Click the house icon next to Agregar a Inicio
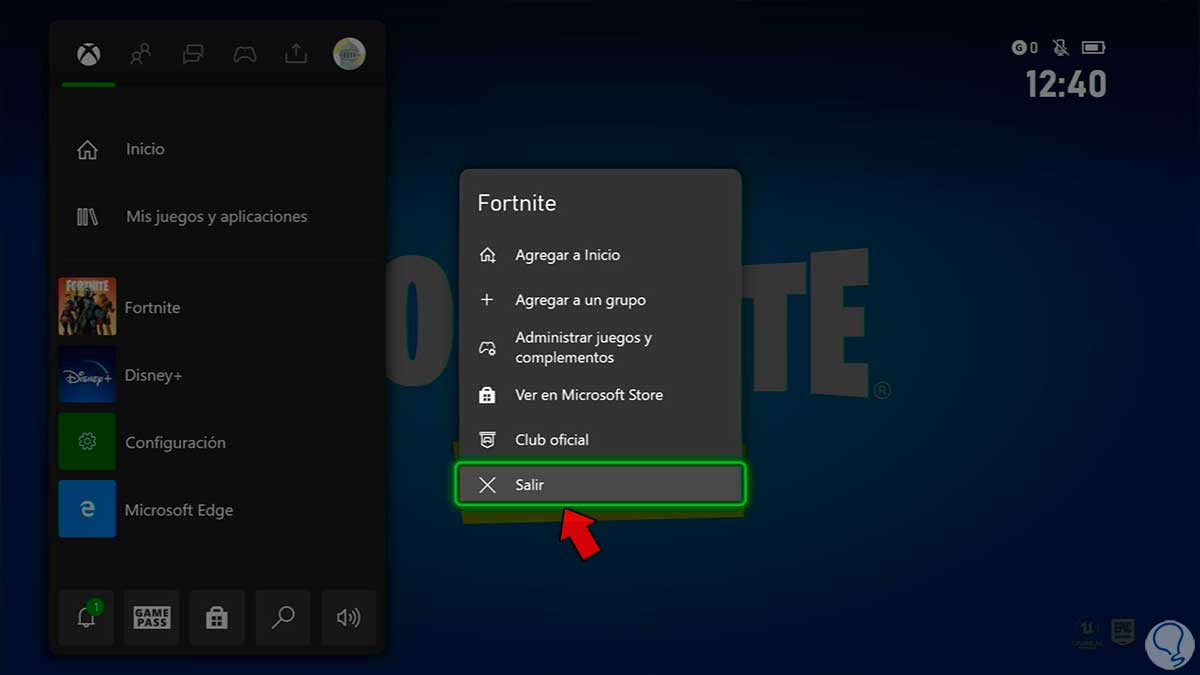The image size is (1200, 675). (487, 255)
